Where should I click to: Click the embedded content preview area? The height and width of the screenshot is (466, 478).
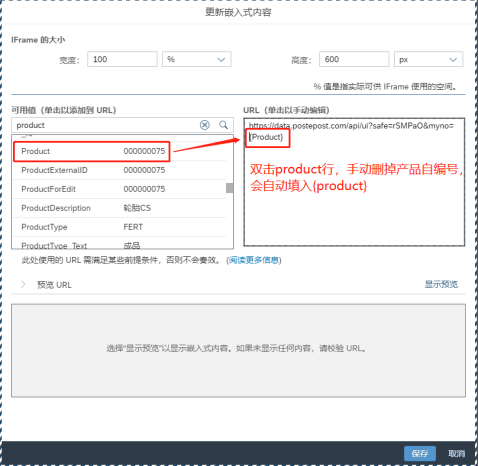pyautogui.click(x=238, y=350)
